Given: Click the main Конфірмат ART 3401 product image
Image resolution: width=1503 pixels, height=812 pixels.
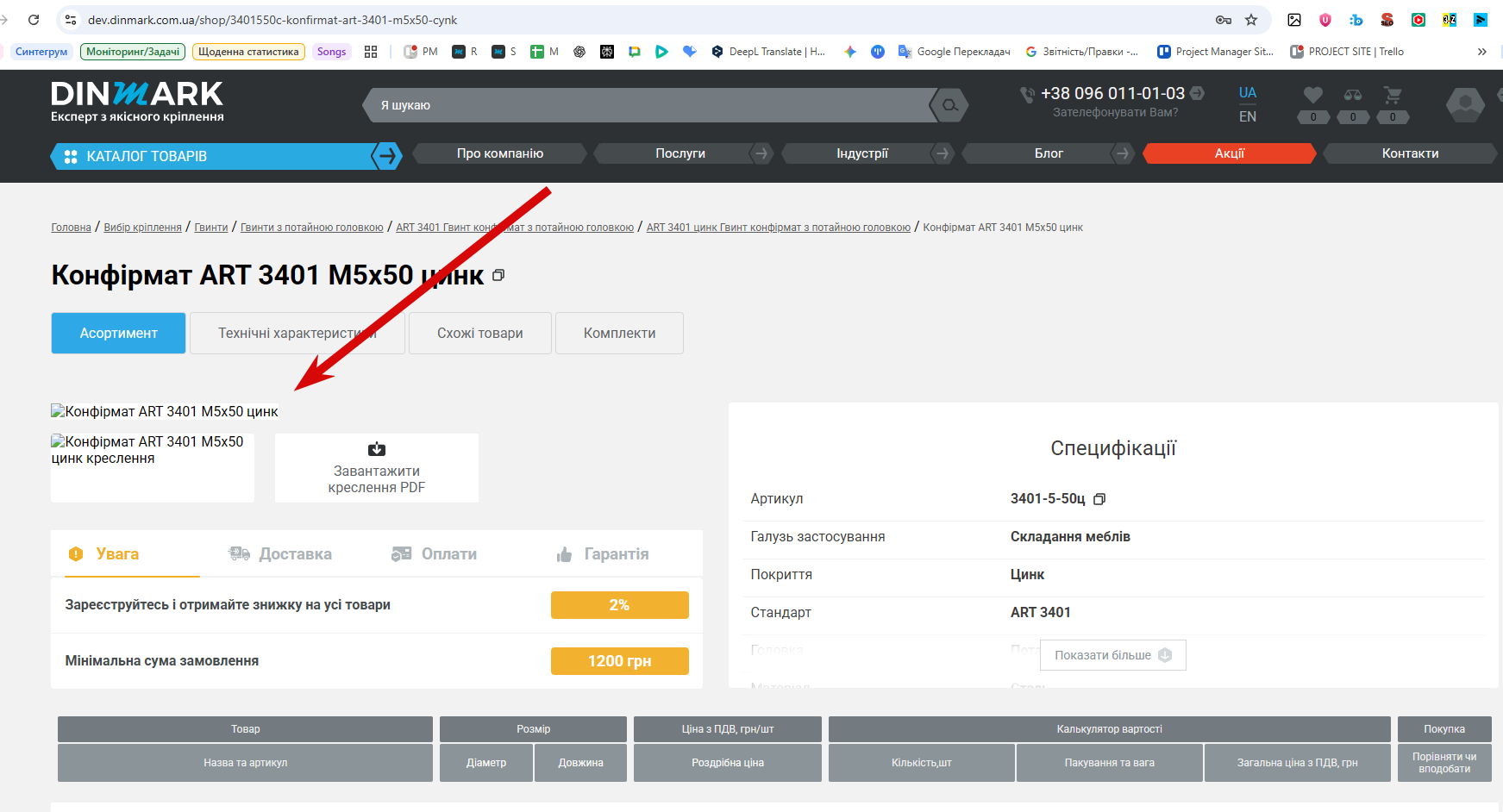Looking at the screenshot, I should tap(165, 412).
